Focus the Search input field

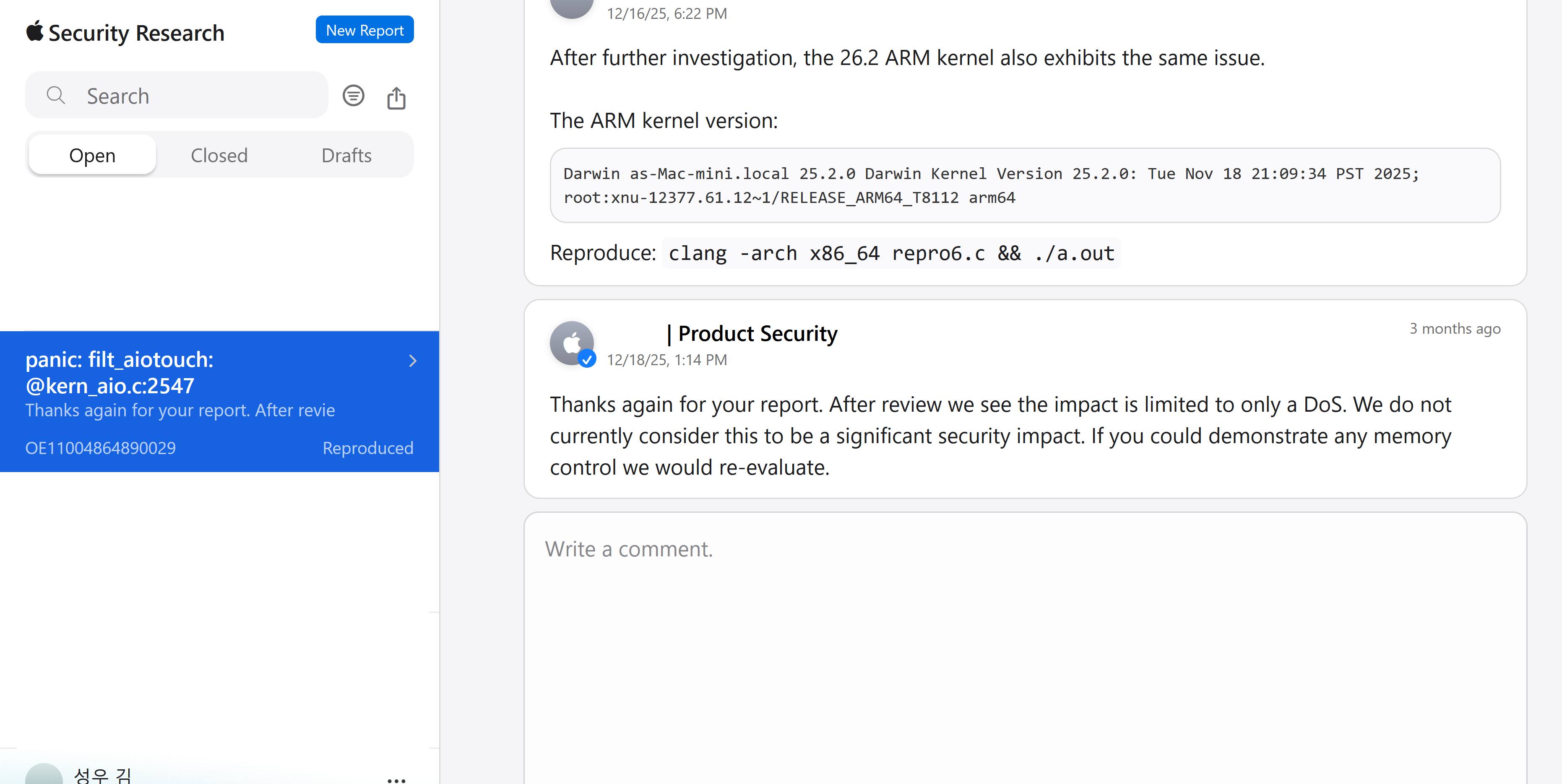[200, 96]
